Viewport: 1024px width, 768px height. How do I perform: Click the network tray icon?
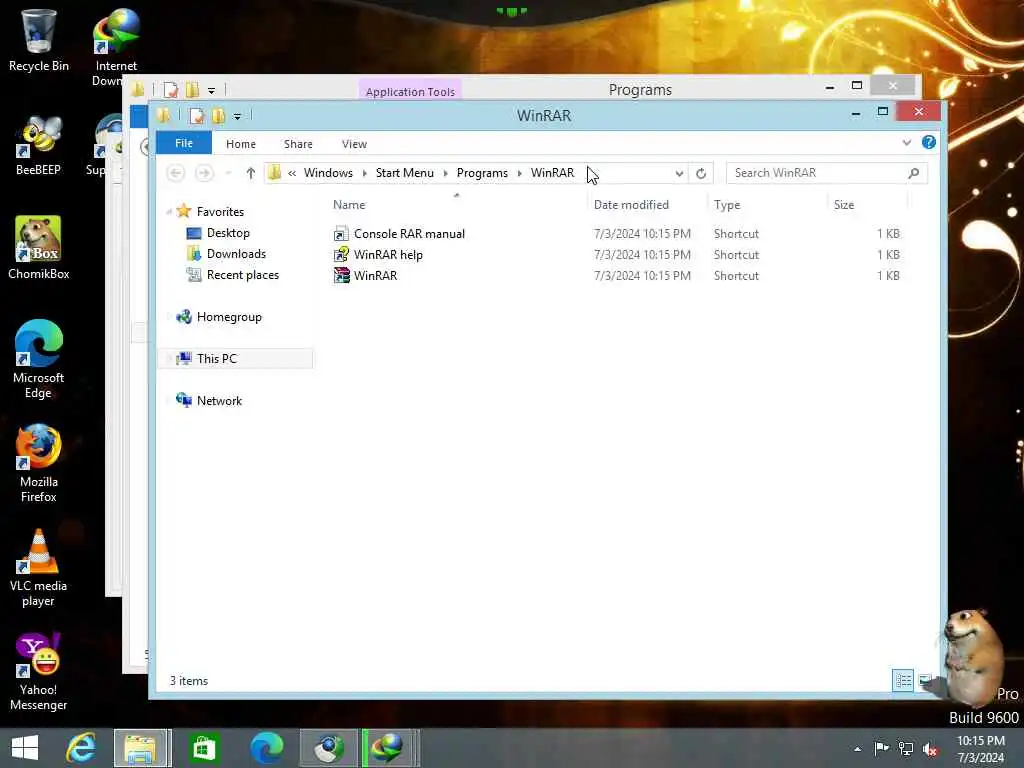906,748
